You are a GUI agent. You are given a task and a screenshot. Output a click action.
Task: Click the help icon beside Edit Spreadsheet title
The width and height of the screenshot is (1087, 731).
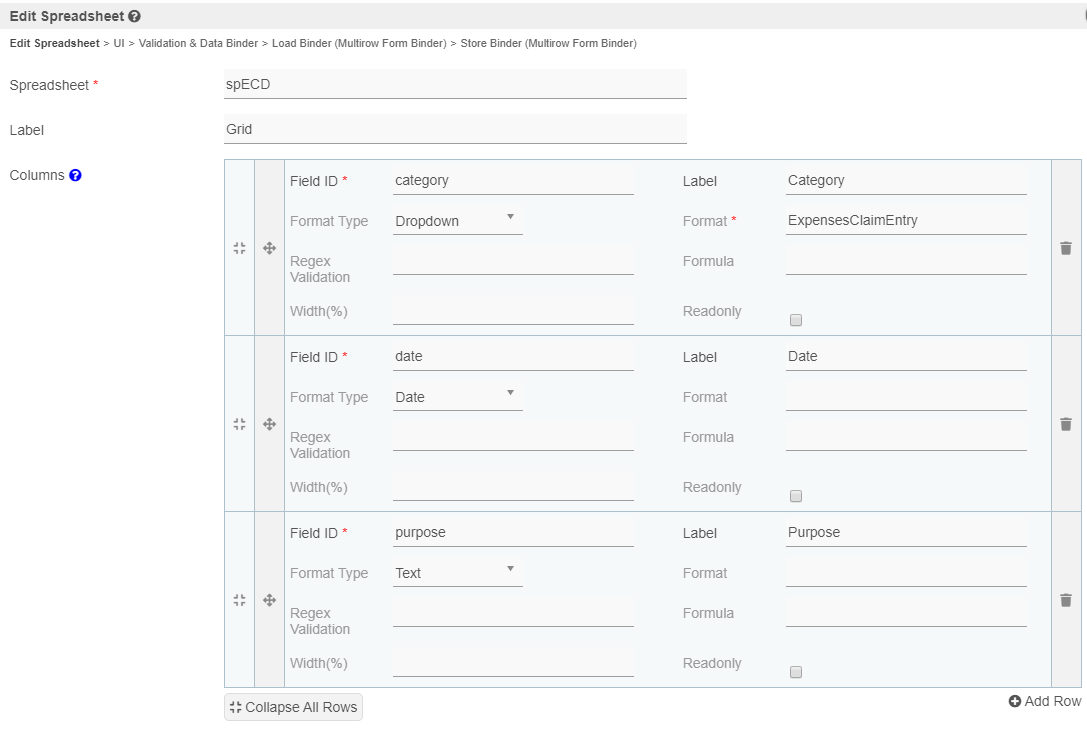134,16
